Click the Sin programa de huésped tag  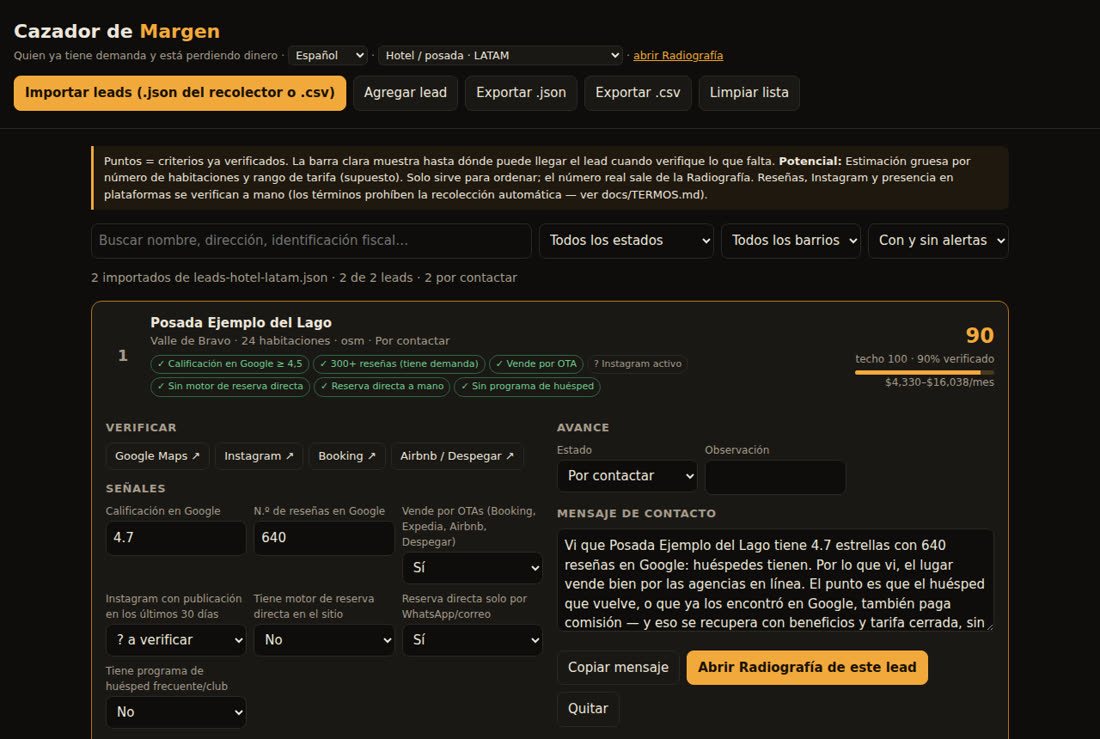(528, 386)
